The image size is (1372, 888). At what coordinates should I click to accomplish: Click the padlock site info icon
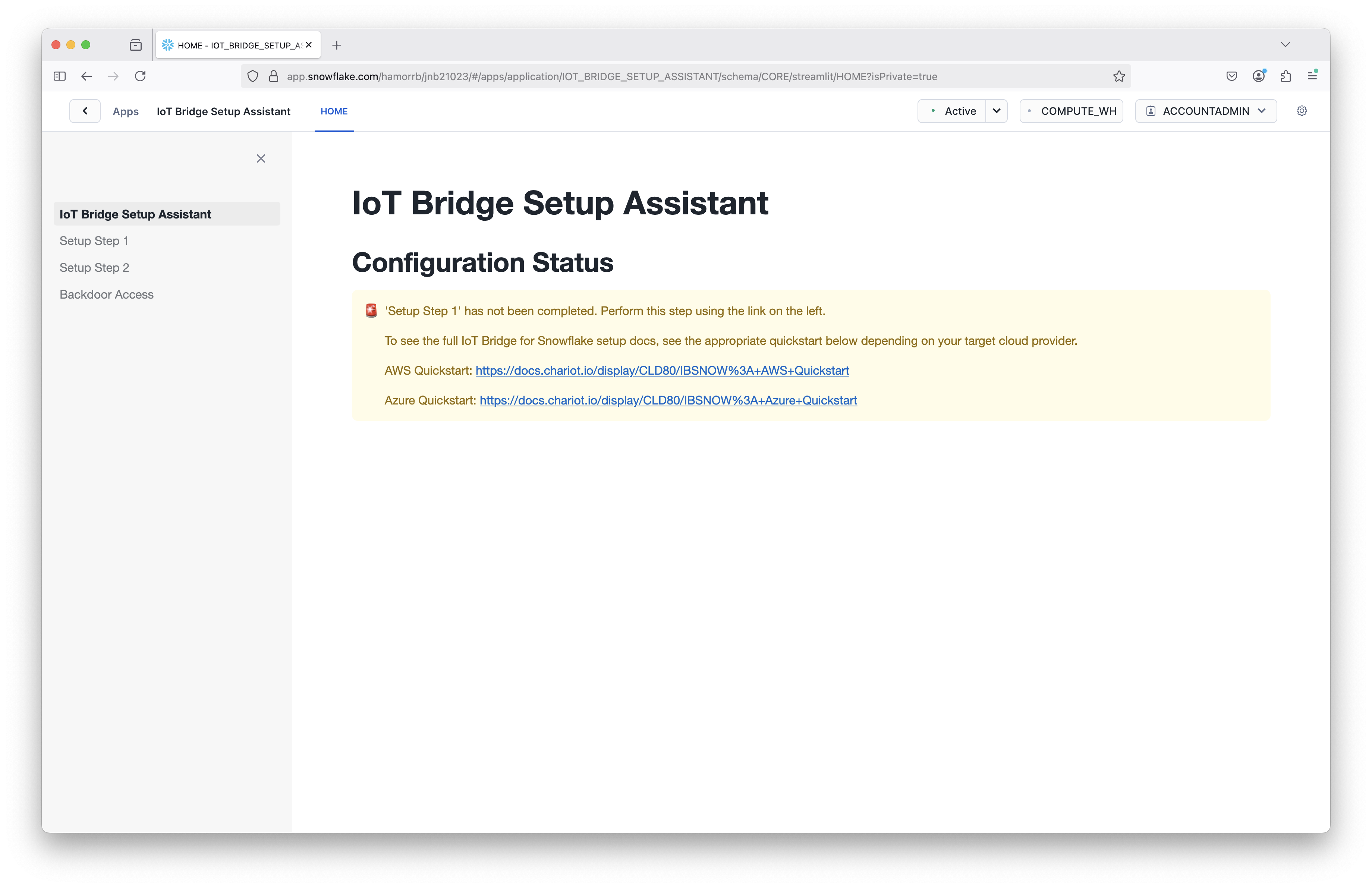pyautogui.click(x=274, y=76)
